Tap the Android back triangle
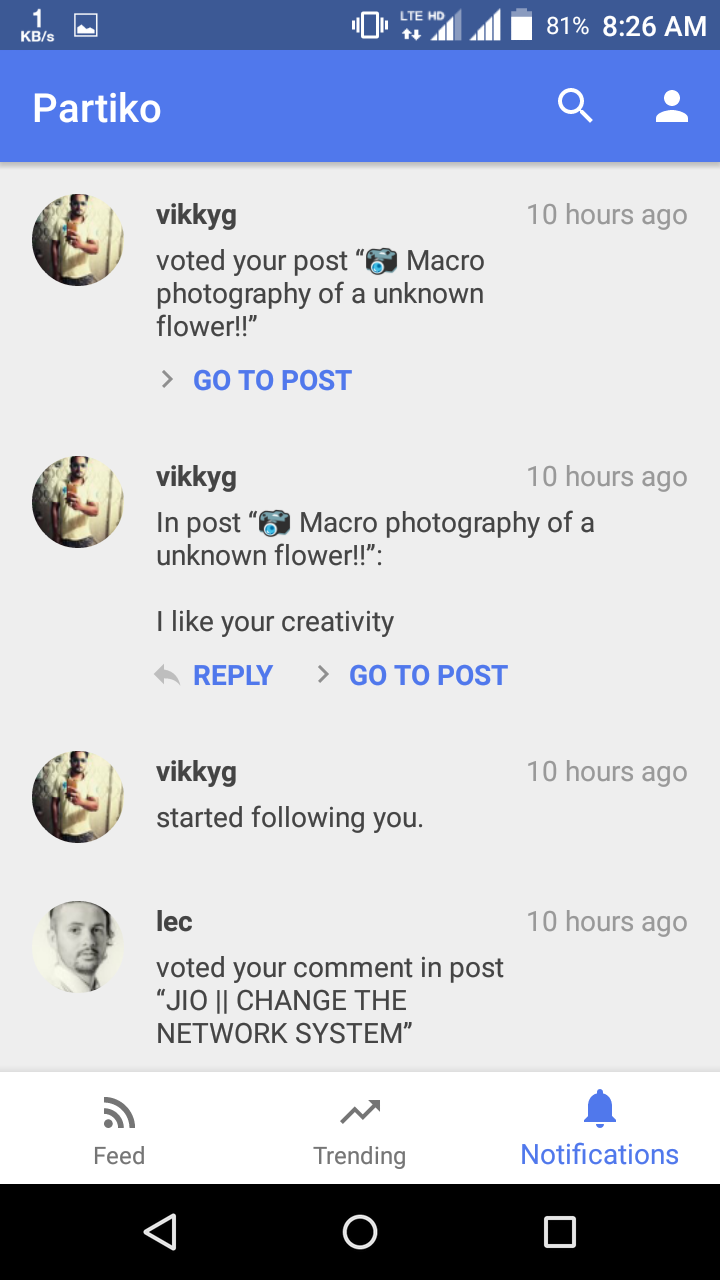Screen dimensions: 720x1280 (x=160, y=1232)
